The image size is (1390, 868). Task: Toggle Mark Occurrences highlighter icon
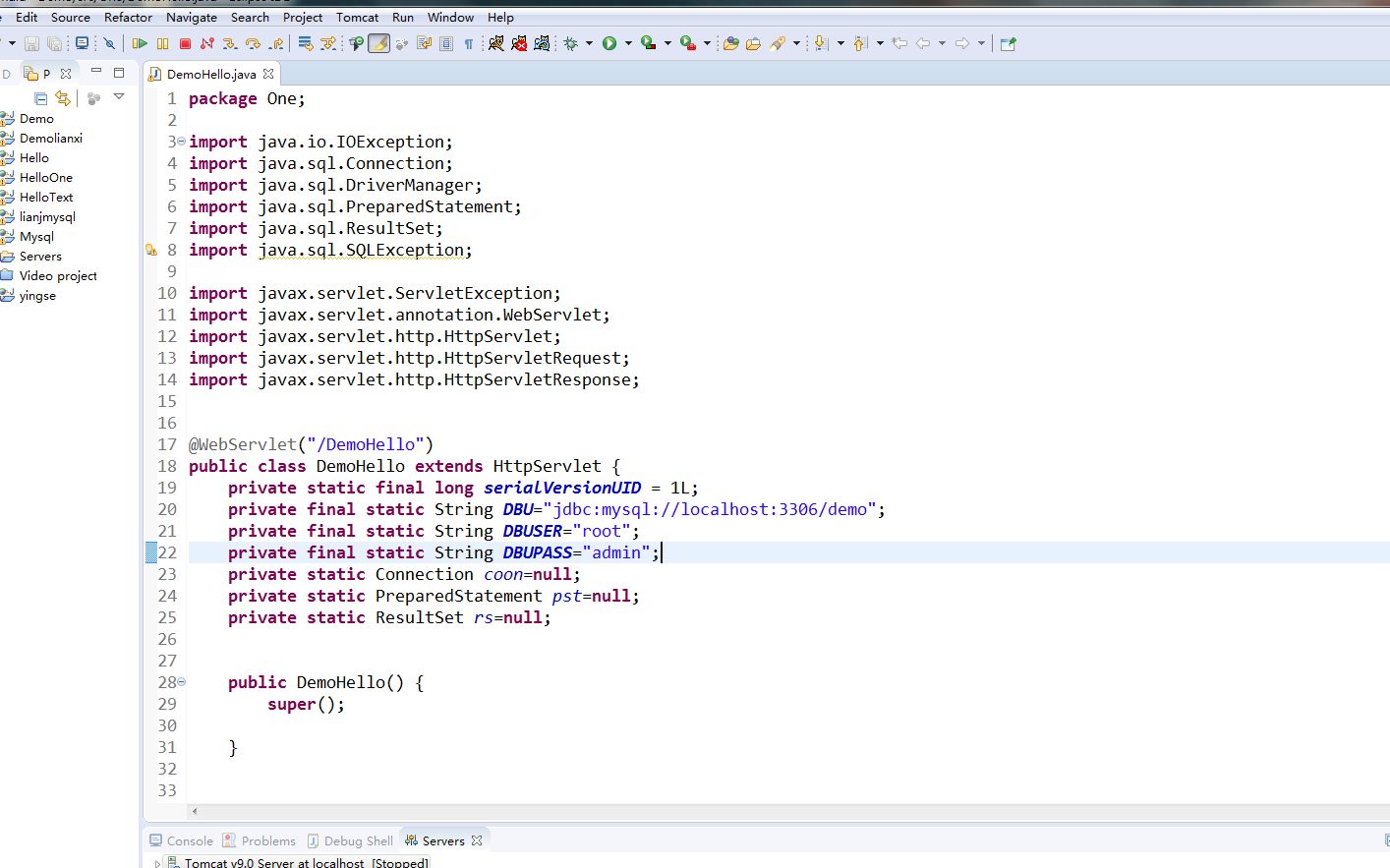(x=378, y=43)
